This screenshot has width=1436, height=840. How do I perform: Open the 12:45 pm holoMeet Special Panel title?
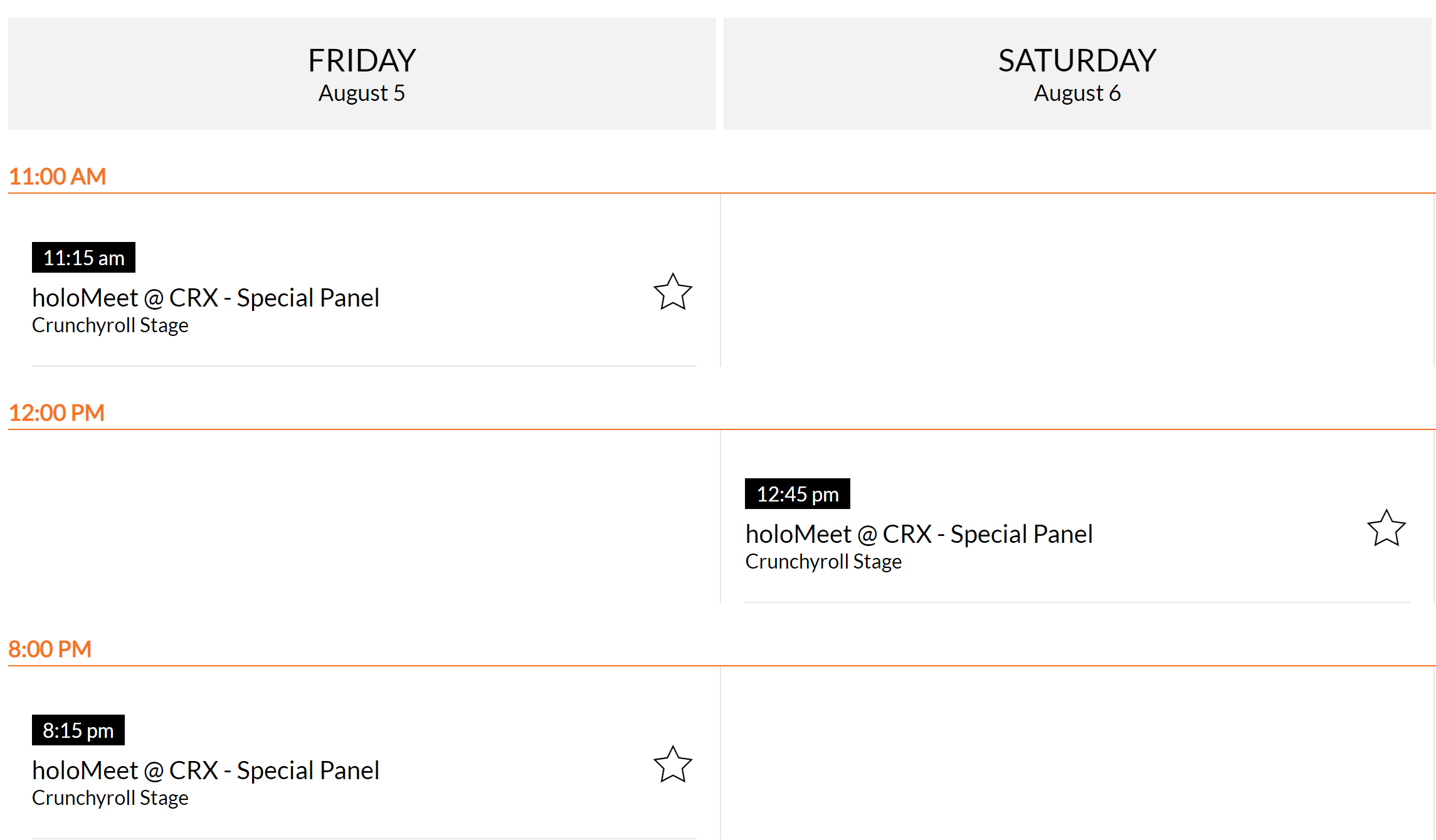coord(919,534)
